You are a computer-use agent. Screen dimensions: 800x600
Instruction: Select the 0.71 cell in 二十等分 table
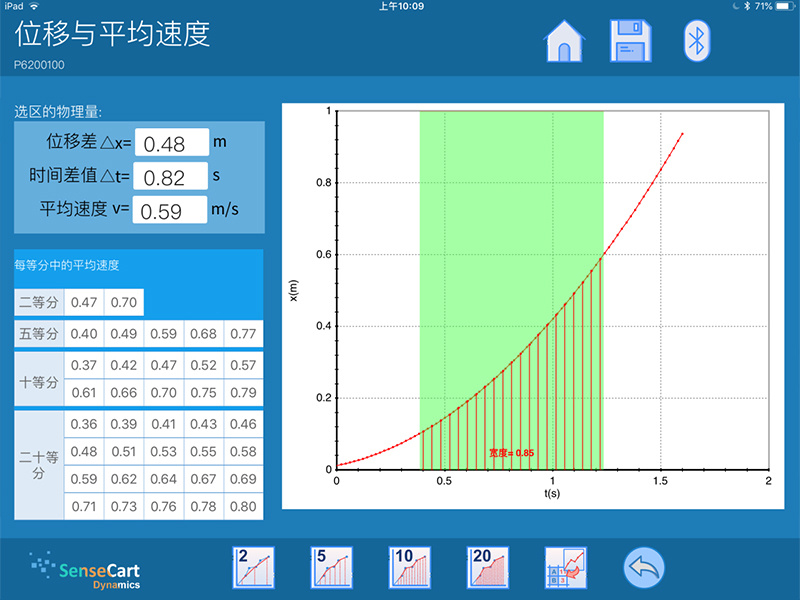84,507
